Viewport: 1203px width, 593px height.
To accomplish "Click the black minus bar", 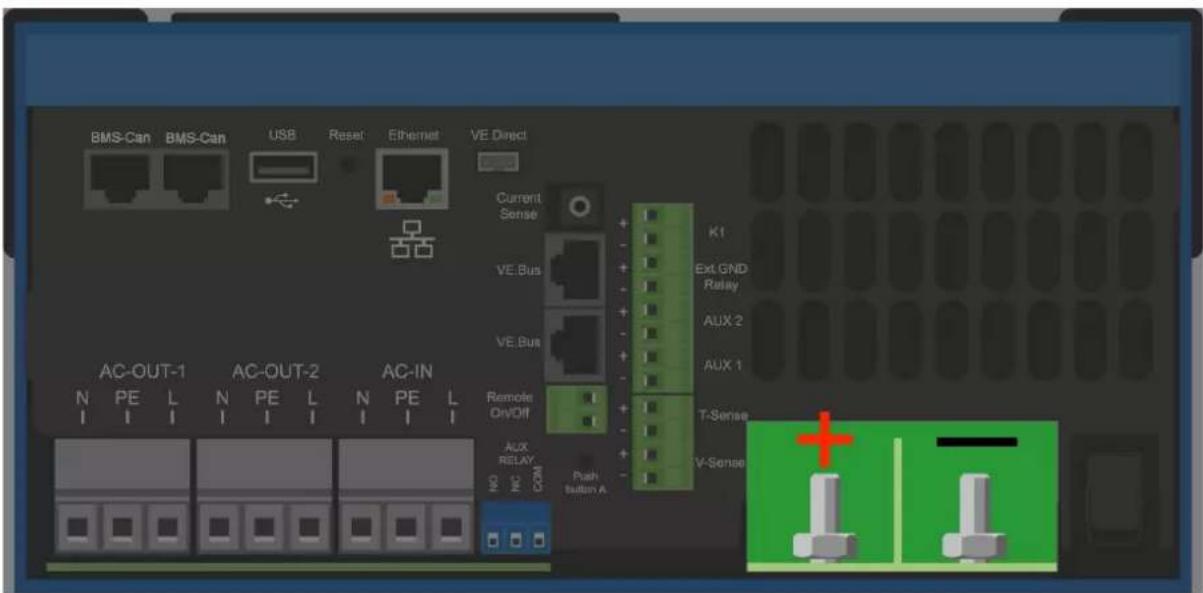I will (x=976, y=441).
